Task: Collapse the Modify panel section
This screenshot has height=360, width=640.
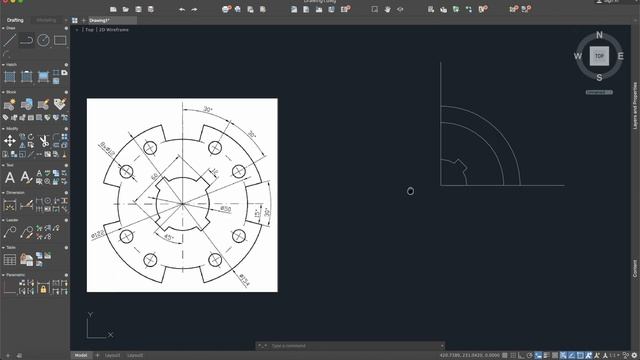Action: (3, 129)
